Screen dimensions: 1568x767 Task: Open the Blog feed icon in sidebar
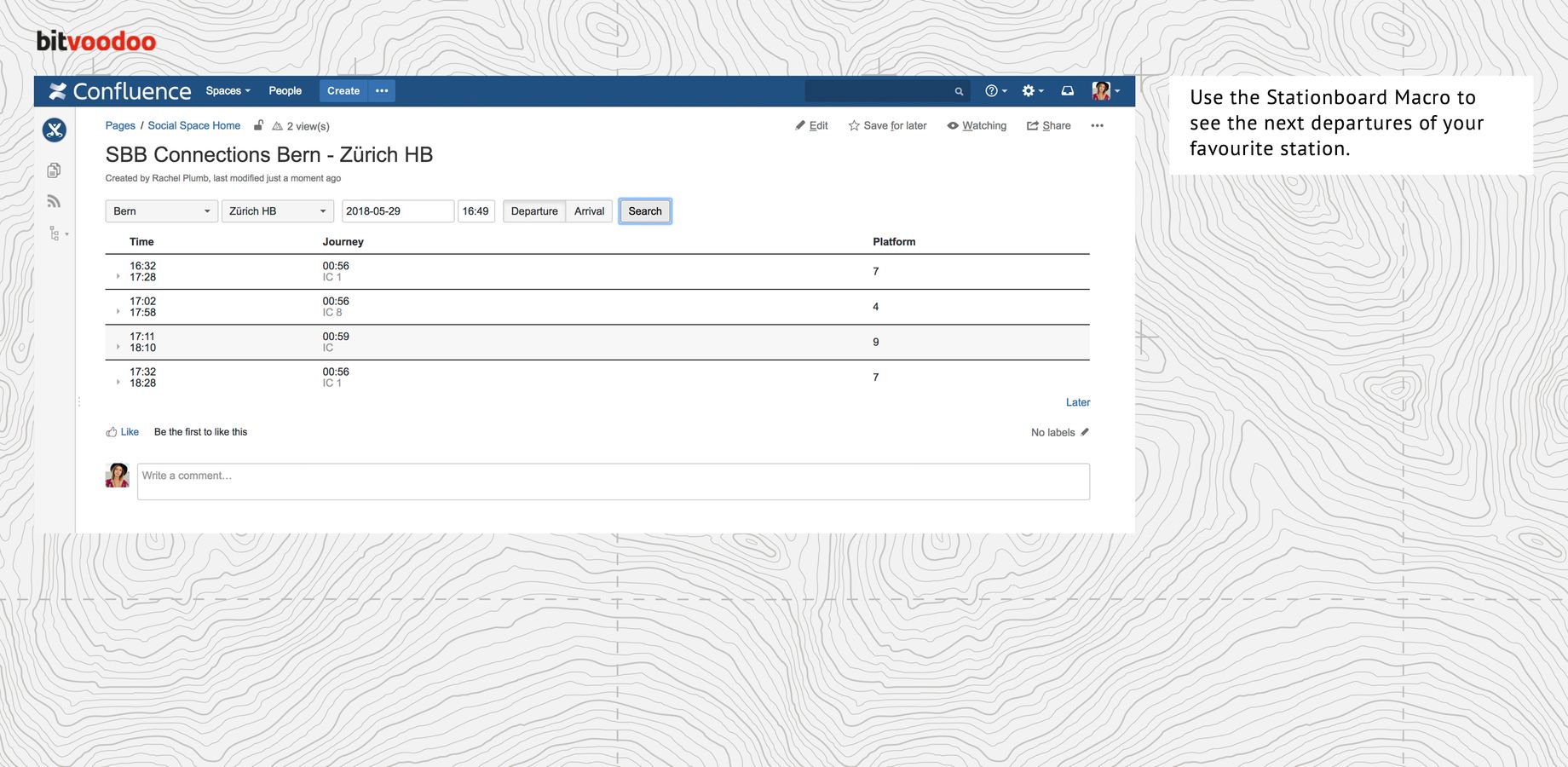(x=54, y=201)
